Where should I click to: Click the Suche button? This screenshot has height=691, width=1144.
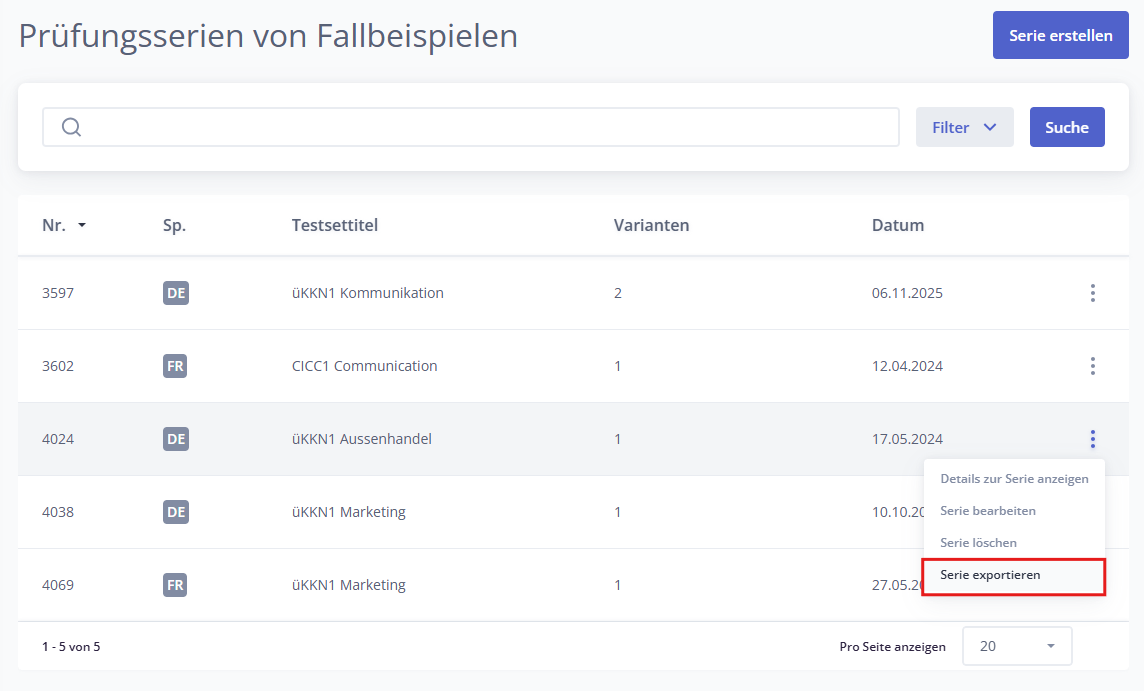pyautogui.click(x=1066, y=127)
